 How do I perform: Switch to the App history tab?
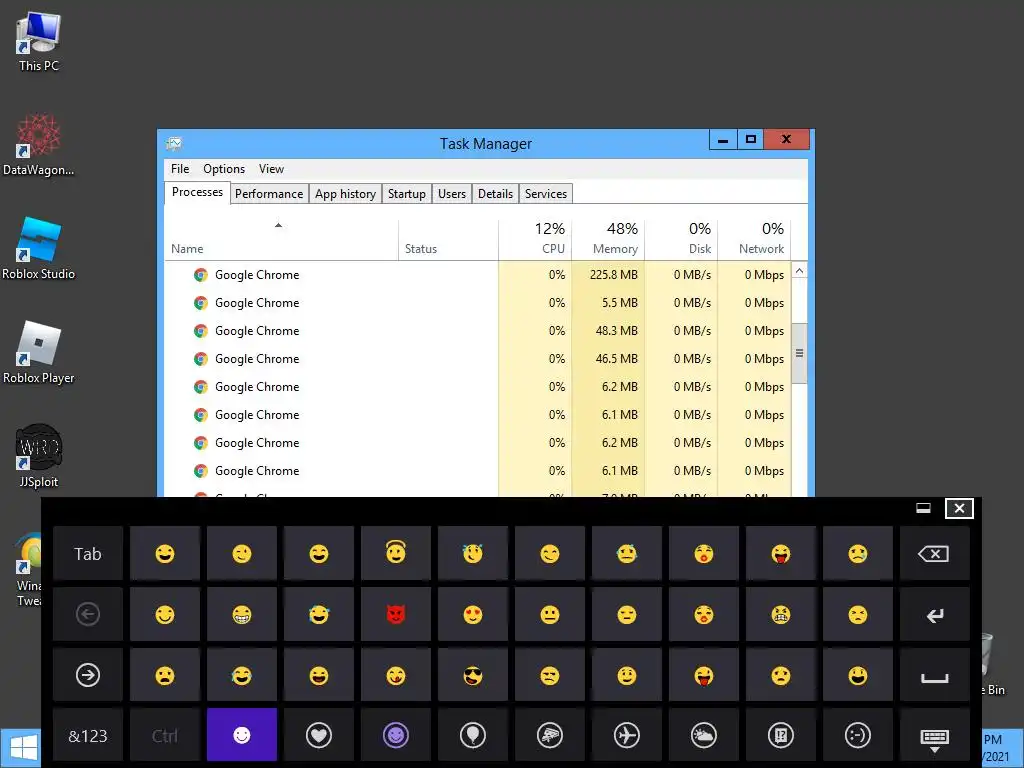tap(345, 194)
